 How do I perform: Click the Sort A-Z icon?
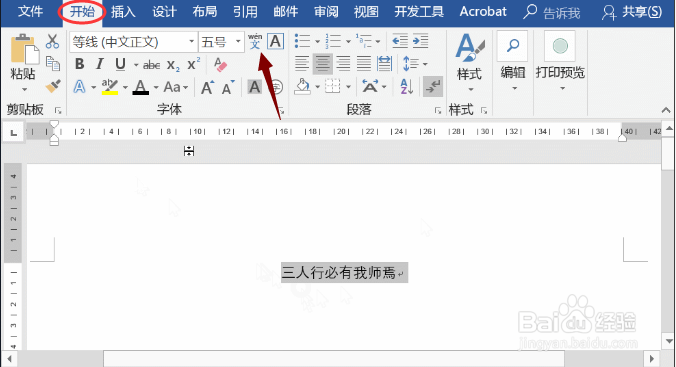(407, 87)
